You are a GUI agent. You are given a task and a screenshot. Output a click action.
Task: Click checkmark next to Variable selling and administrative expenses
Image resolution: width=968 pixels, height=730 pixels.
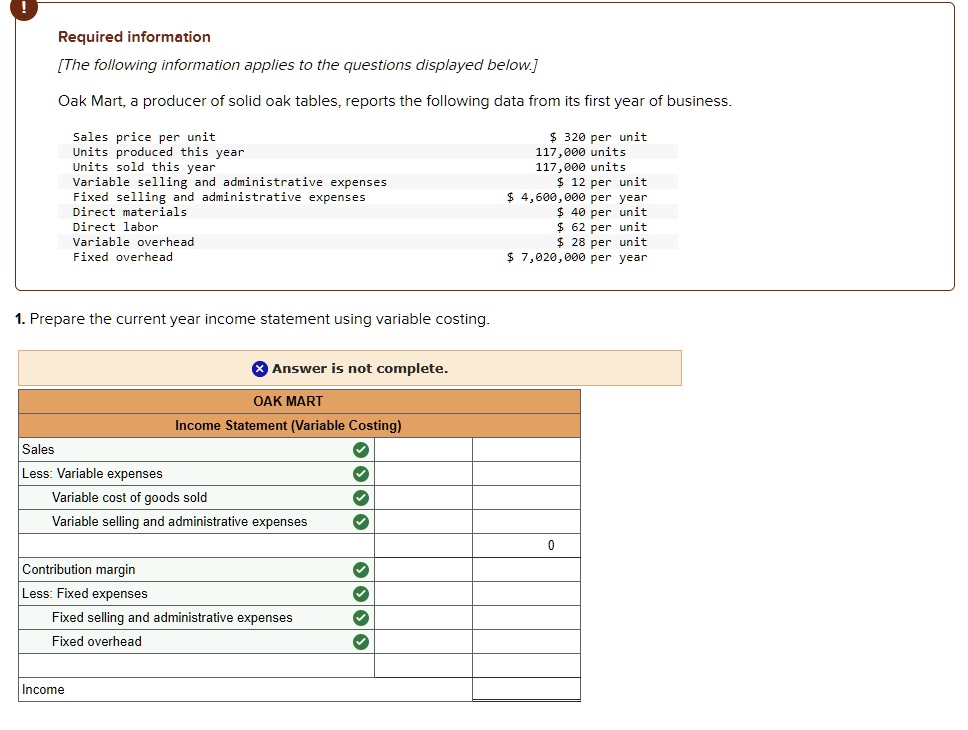361,522
